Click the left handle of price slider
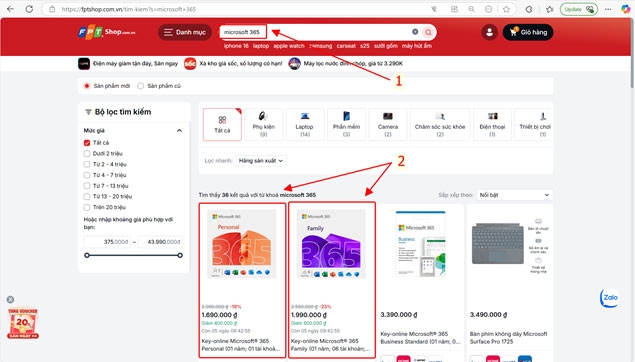The height and width of the screenshot is (362, 635). (x=87, y=255)
